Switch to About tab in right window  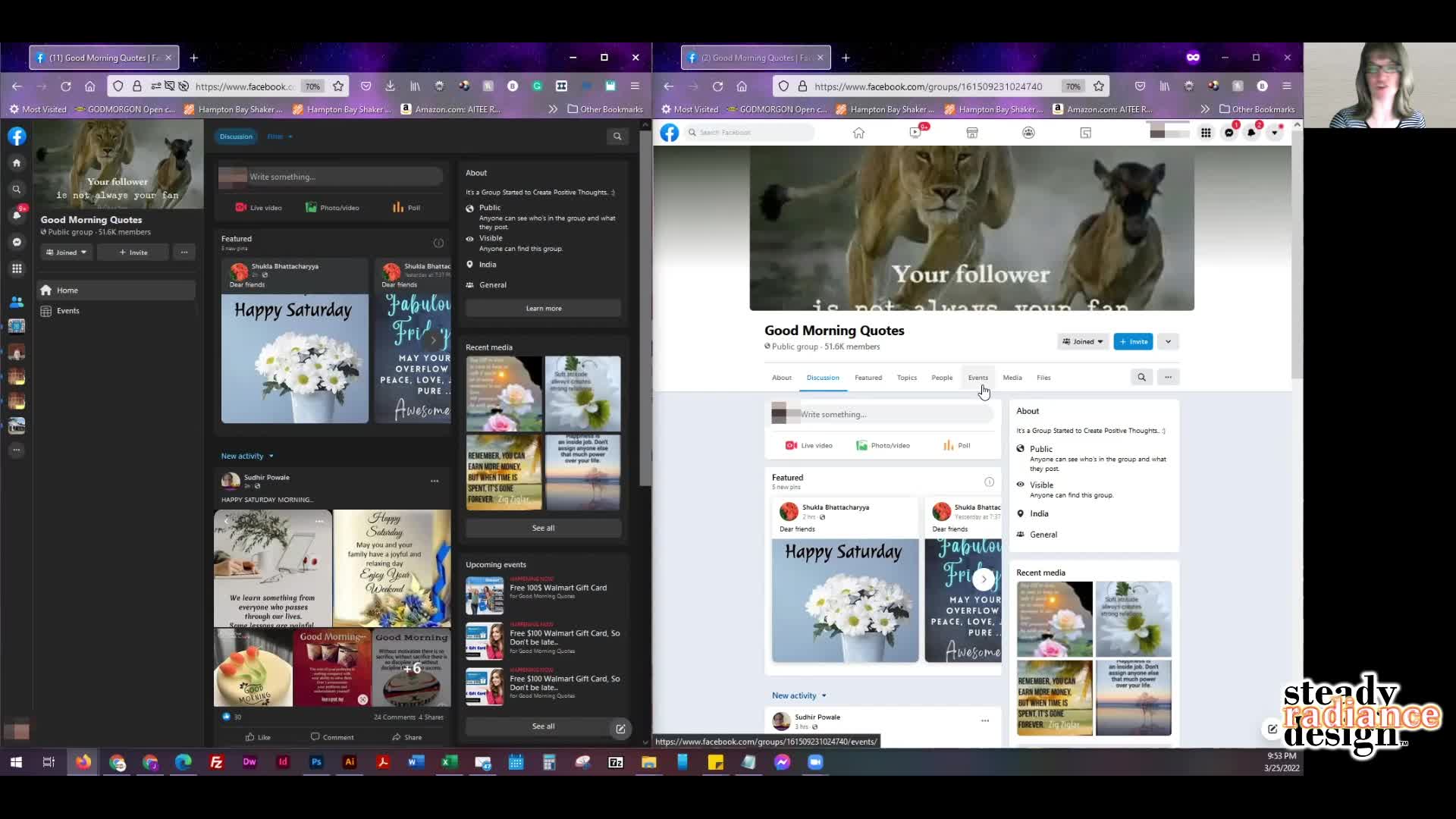782,378
